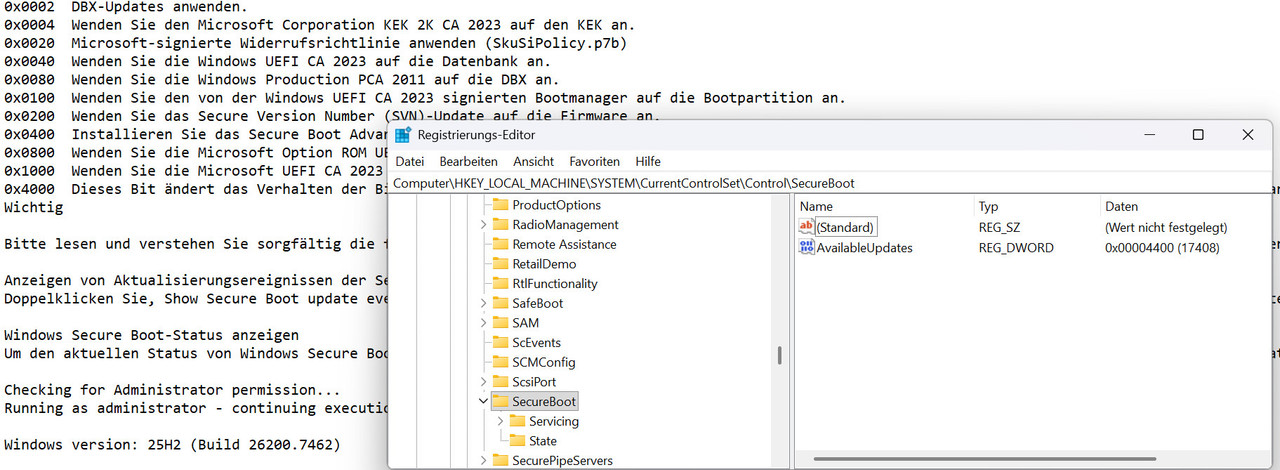
Task: Select the ProductOptions folder icon
Action: (501, 205)
